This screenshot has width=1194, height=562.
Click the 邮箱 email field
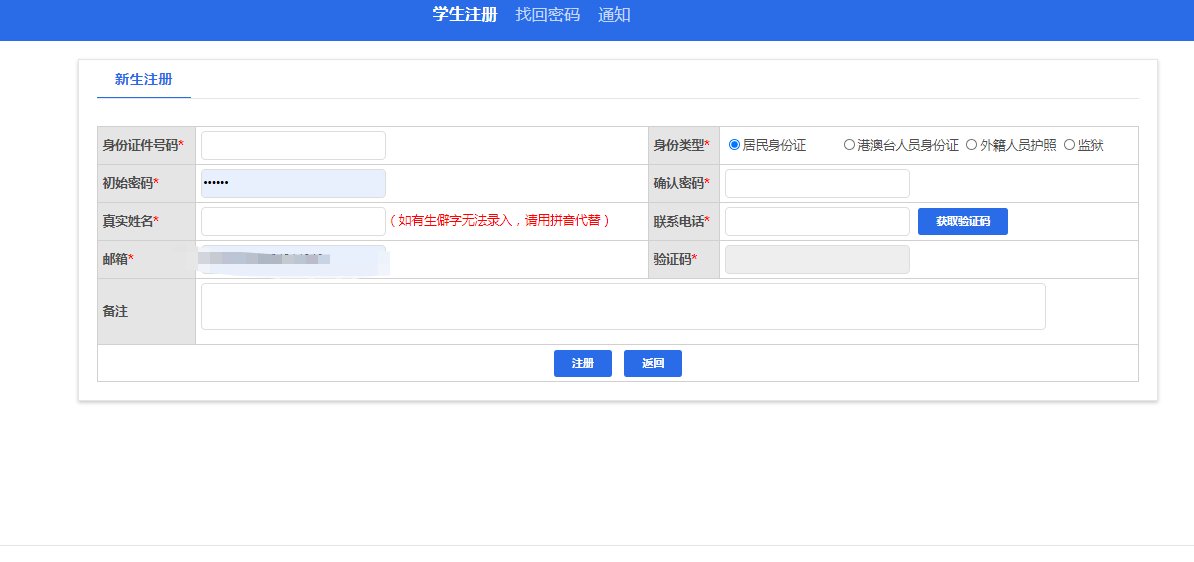pyautogui.click(x=293, y=260)
